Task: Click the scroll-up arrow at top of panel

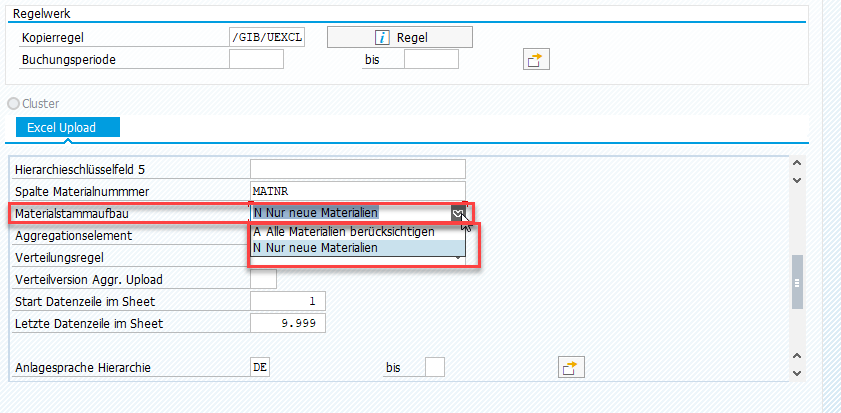Action: [x=797, y=164]
